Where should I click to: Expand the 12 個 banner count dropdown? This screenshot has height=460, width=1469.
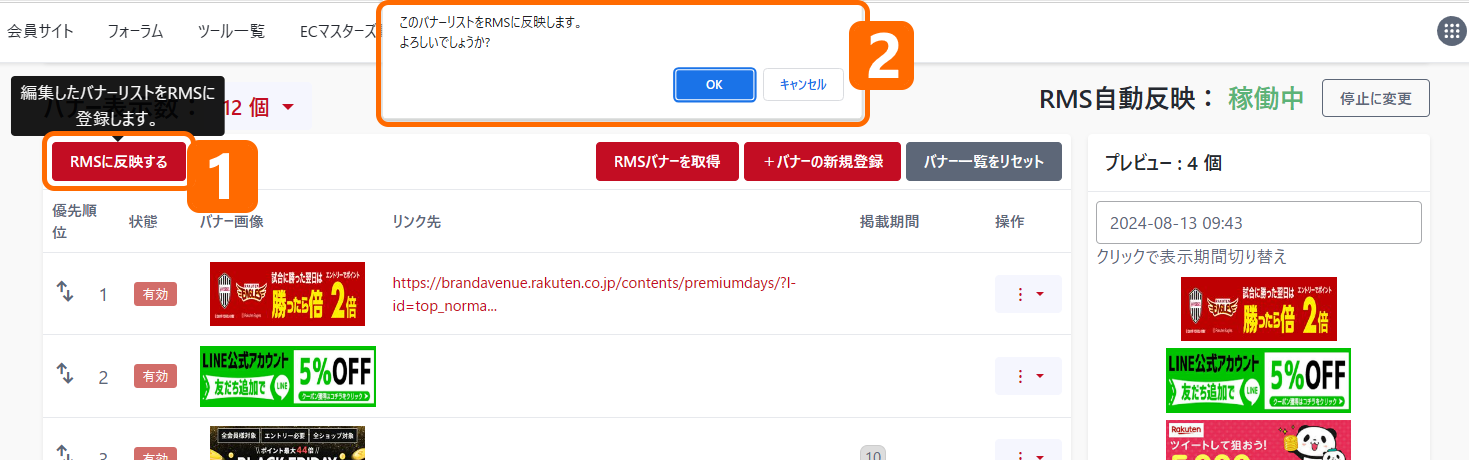click(259, 107)
